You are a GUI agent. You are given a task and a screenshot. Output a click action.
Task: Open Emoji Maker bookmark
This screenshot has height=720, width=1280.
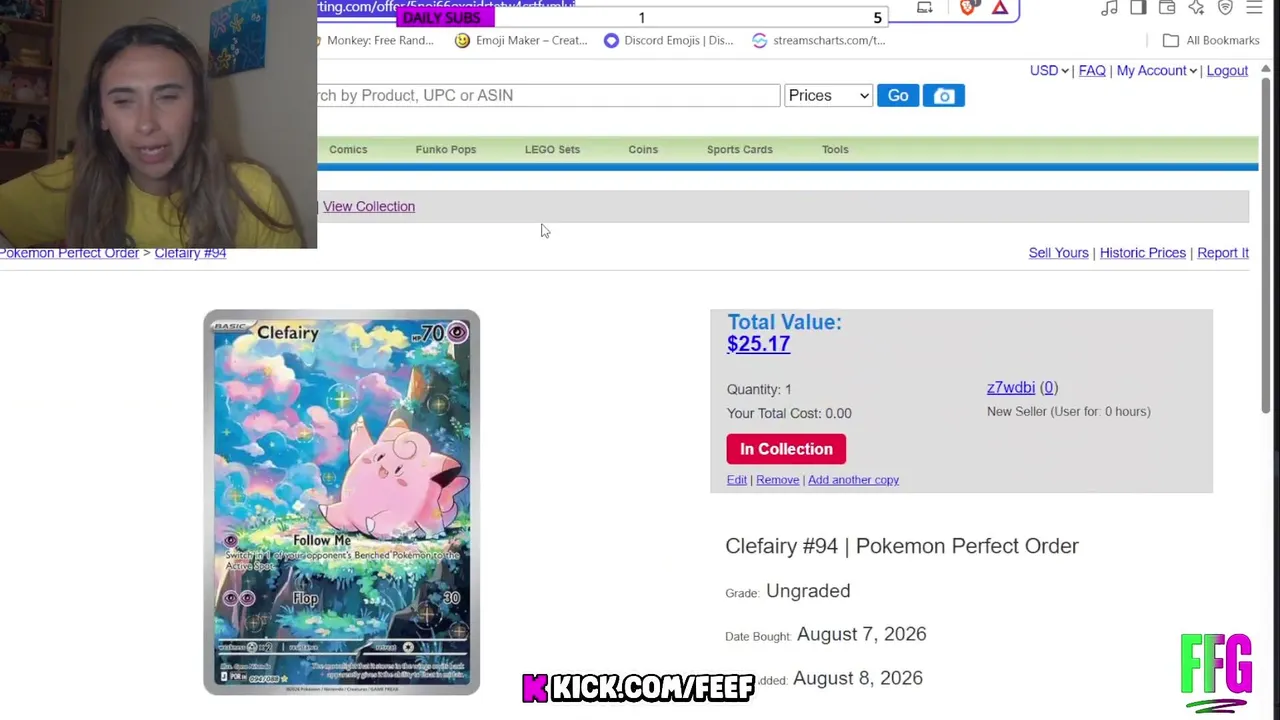pyautogui.click(x=521, y=41)
